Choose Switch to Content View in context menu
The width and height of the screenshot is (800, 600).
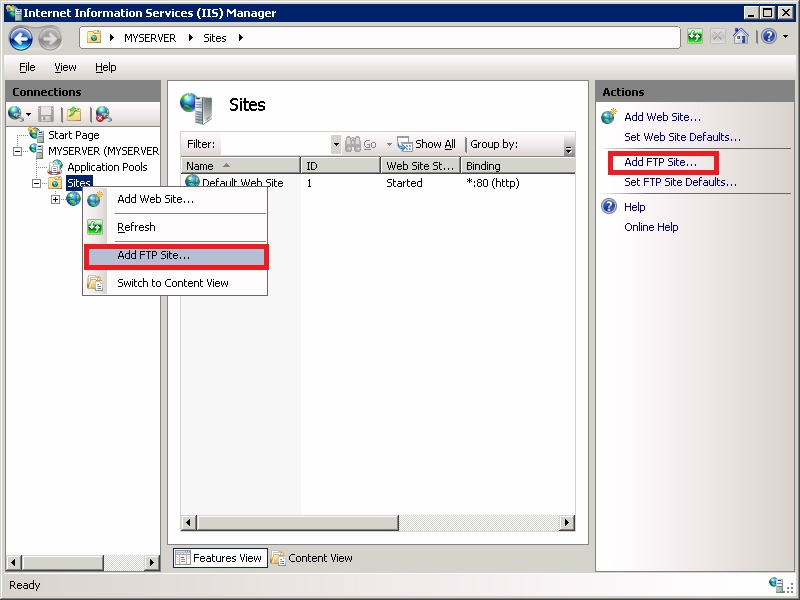[175, 283]
